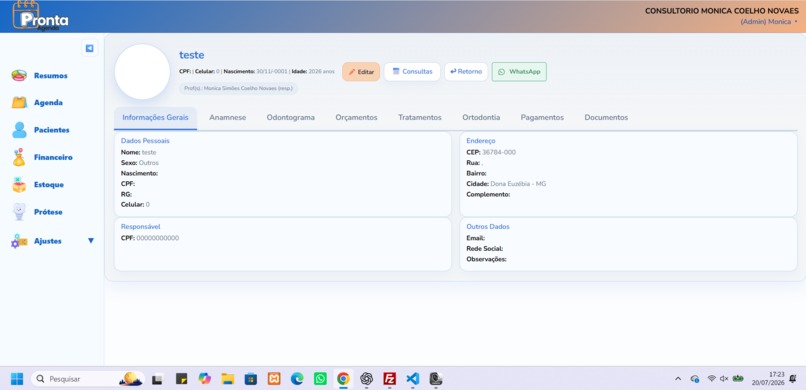Open the Pacientes sidebar icon
Image resolution: width=806 pixels, height=390 pixels.
coord(20,130)
